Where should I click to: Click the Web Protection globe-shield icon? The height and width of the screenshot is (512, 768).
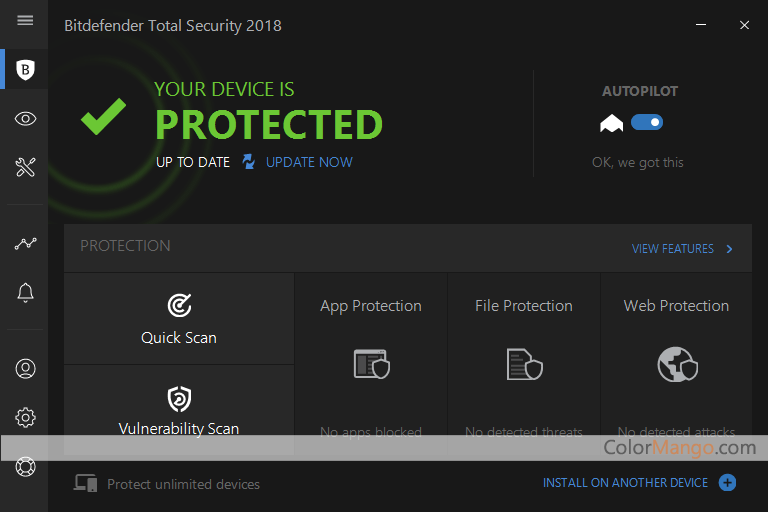677,365
